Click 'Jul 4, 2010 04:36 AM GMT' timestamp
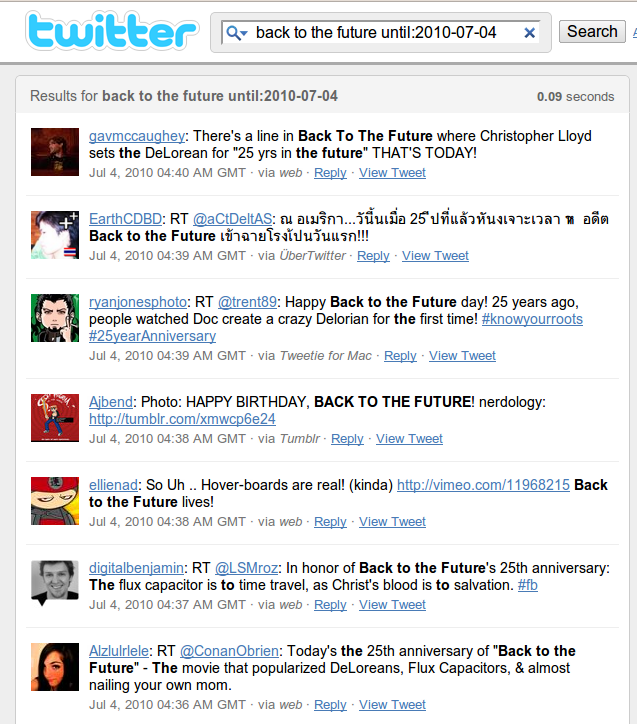The image size is (637, 724). click(167, 705)
